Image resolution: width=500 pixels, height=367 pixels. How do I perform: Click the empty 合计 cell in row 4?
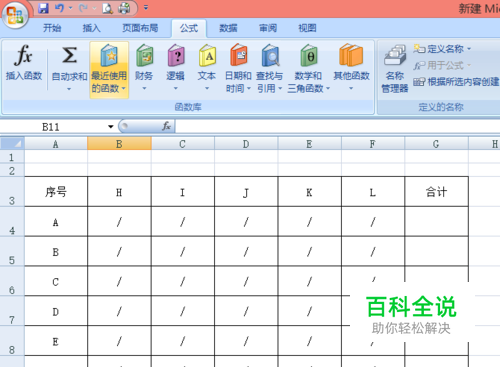click(x=436, y=222)
